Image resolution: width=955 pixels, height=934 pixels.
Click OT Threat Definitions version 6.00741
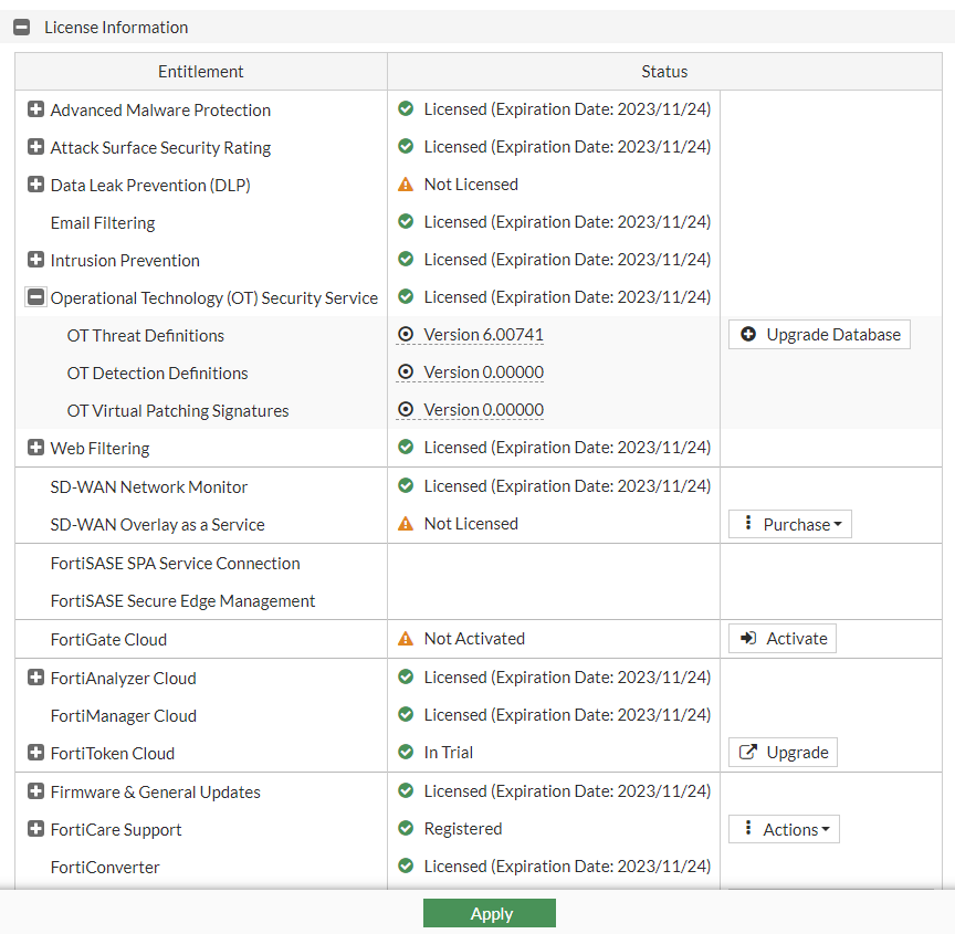(483, 335)
